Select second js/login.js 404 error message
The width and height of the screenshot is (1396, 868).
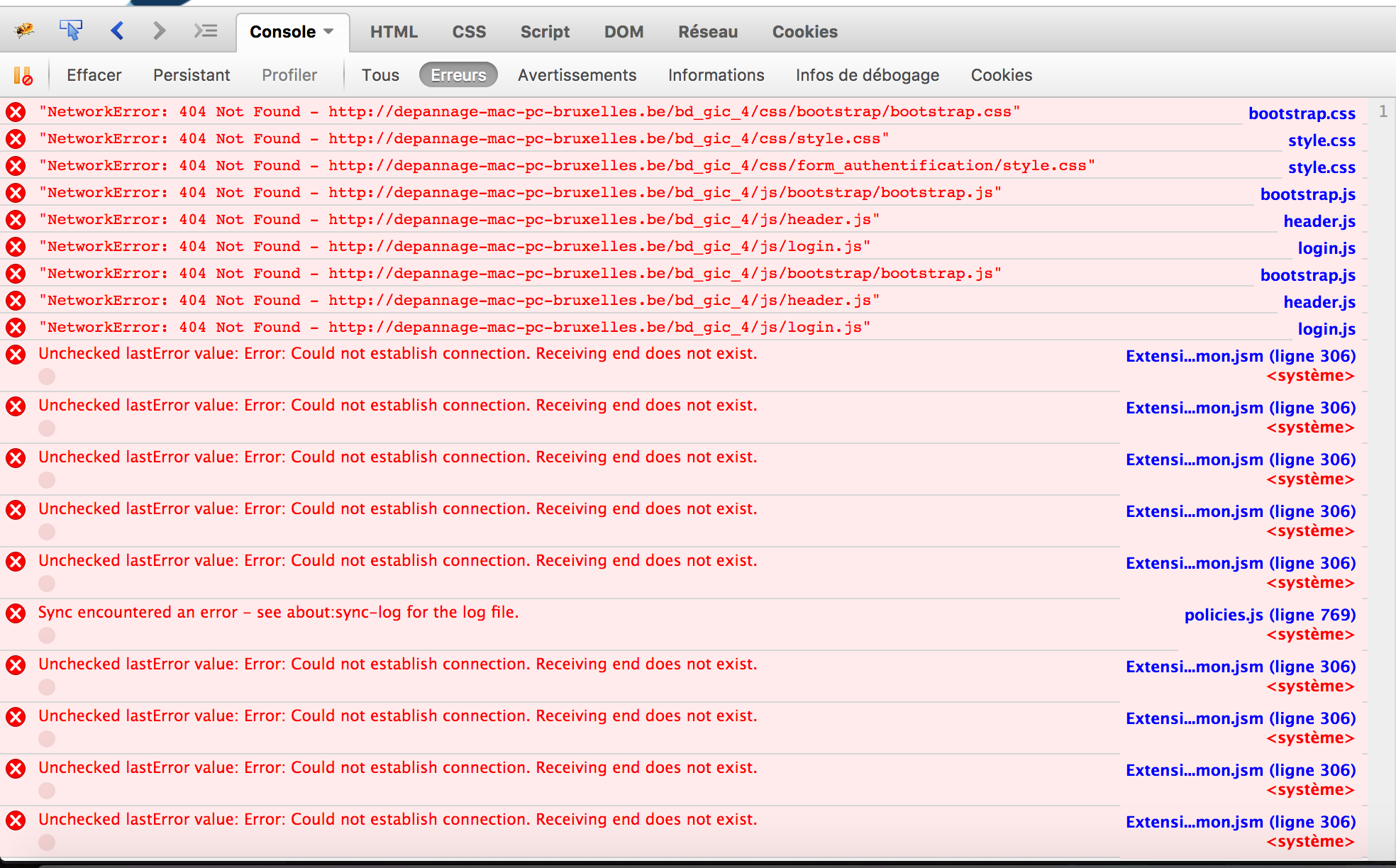point(455,328)
